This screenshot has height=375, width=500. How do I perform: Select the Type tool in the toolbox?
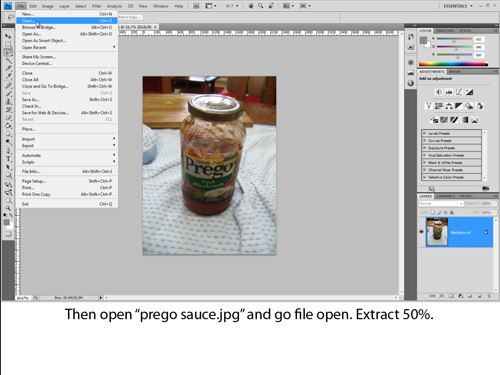[9, 159]
